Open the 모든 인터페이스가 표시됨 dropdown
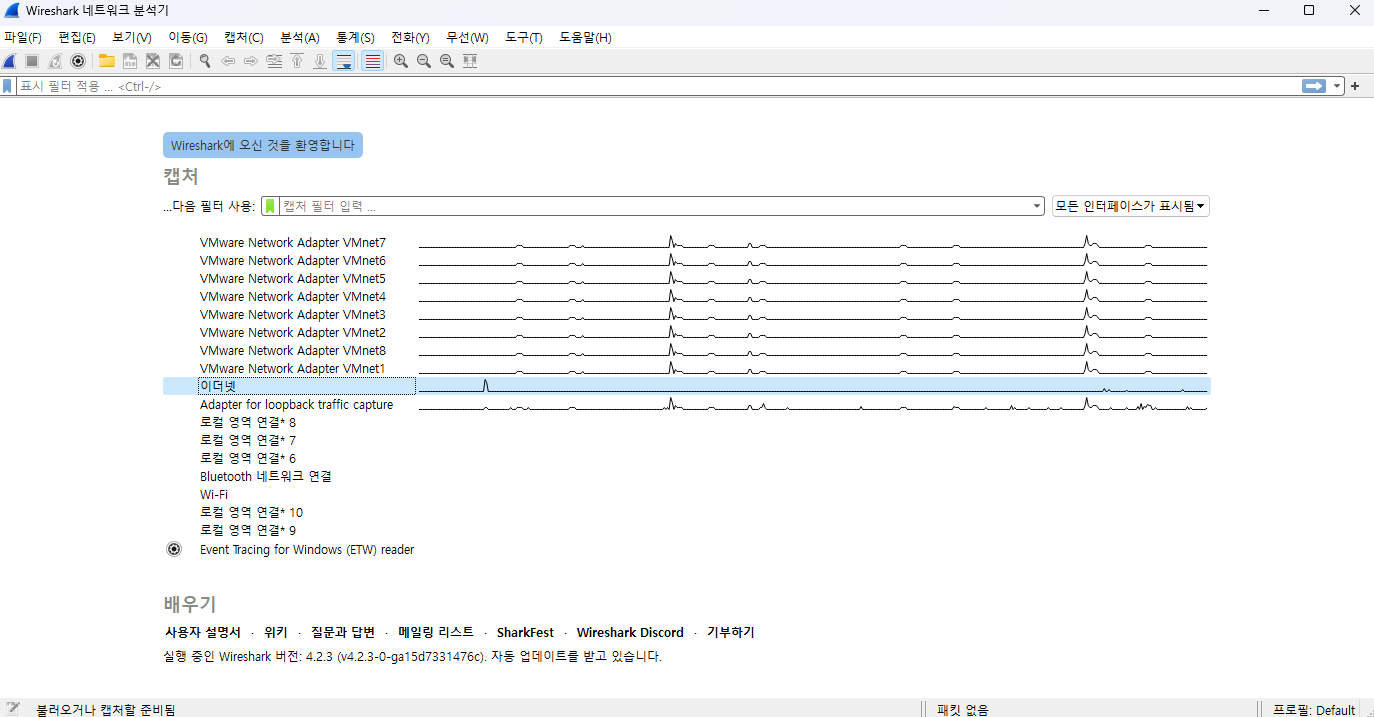This screenshot has height=717, width=1374. pyautogui.click(x=1131, y=206)
